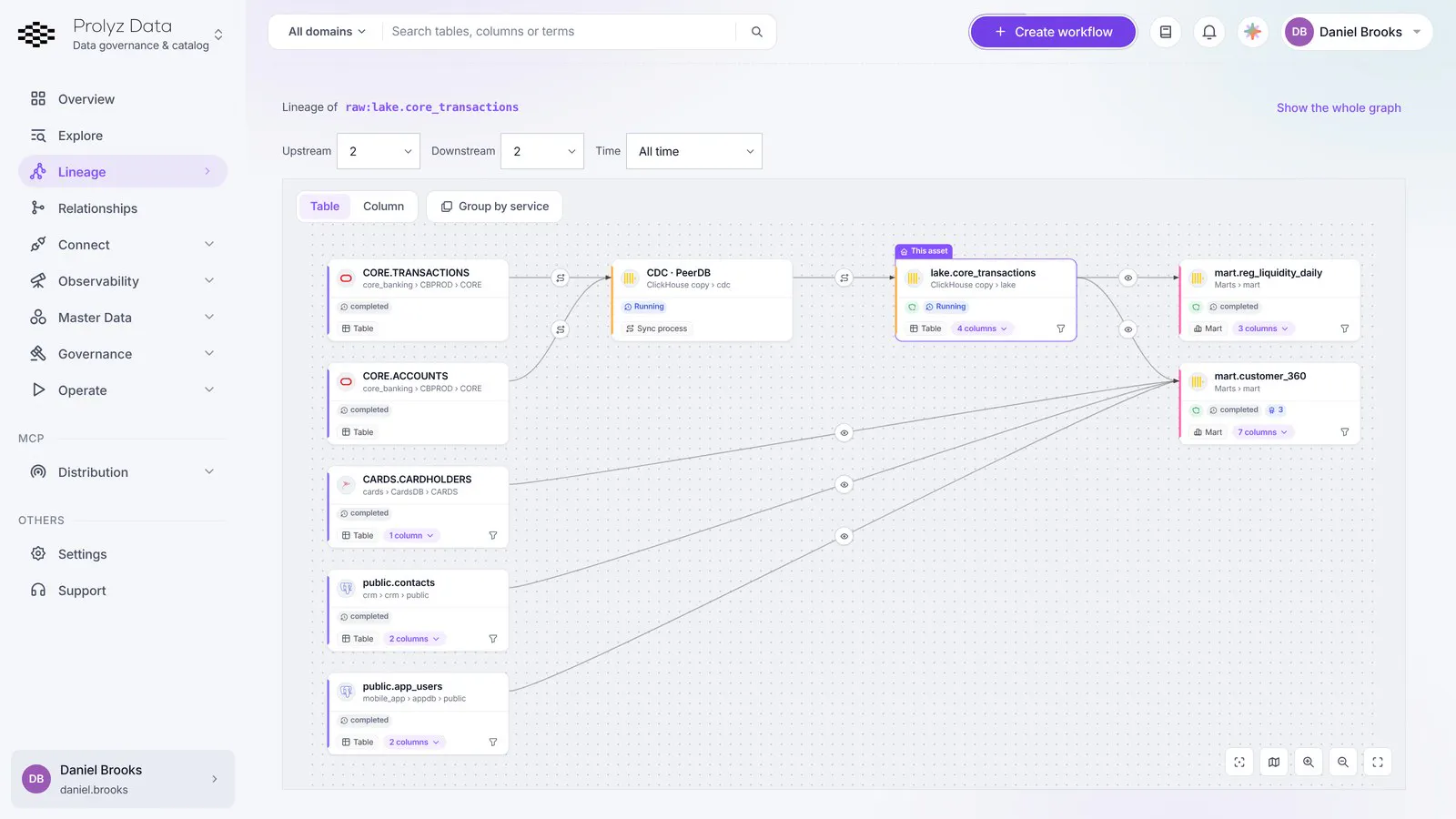Open the Downstream depth dropdown

pyautogui.click(x=542, y=151)
